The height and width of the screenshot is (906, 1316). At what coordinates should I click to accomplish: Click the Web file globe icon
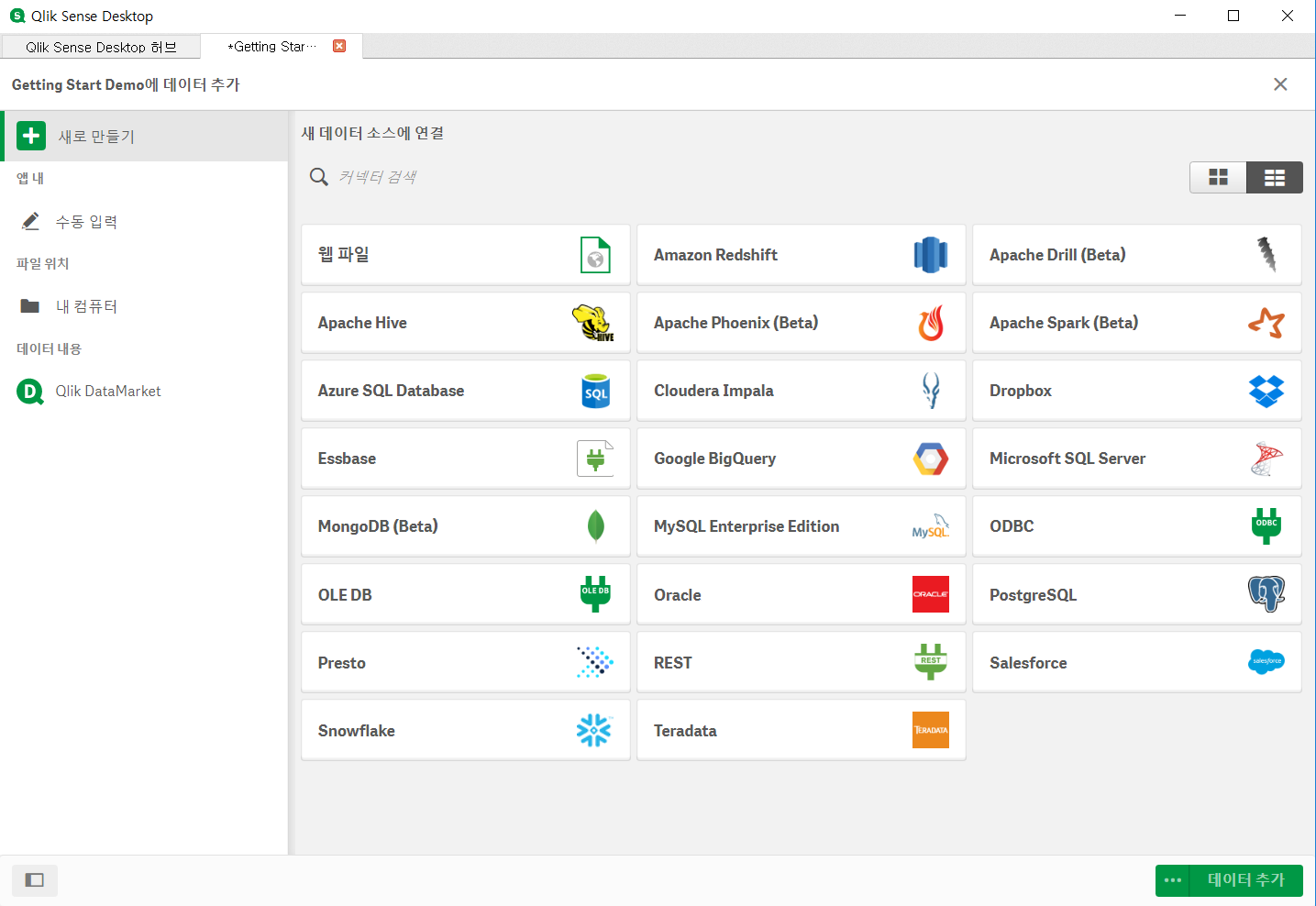(x=595, y=255)
